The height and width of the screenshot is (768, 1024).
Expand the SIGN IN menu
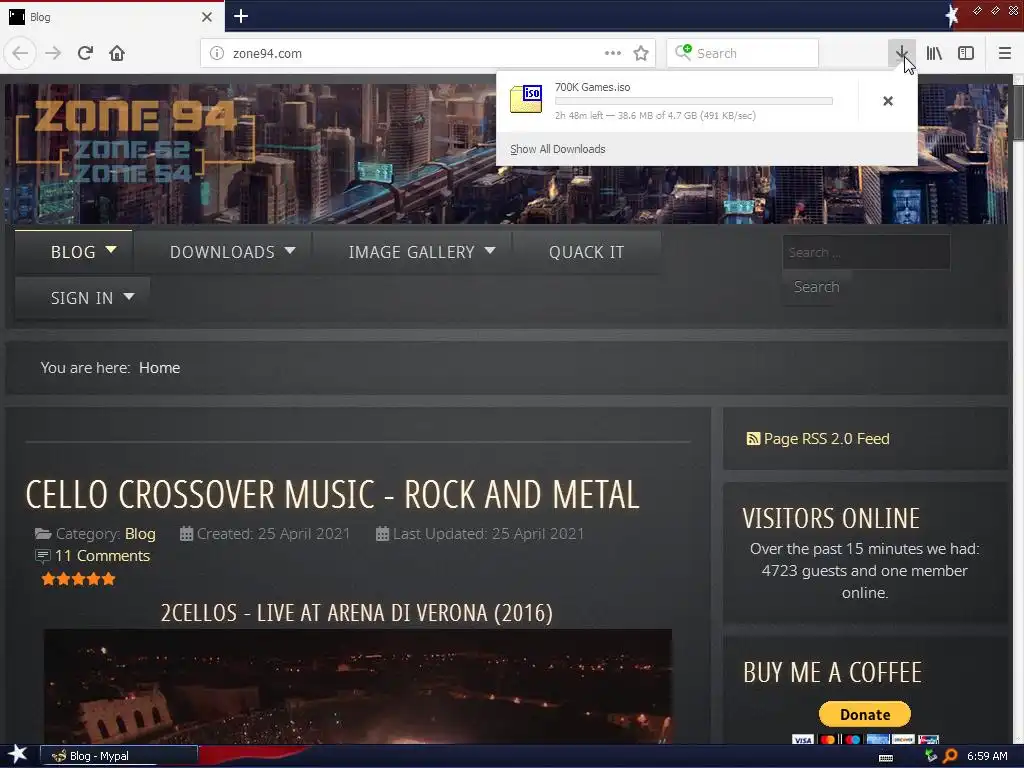click(x=82, y=298)
